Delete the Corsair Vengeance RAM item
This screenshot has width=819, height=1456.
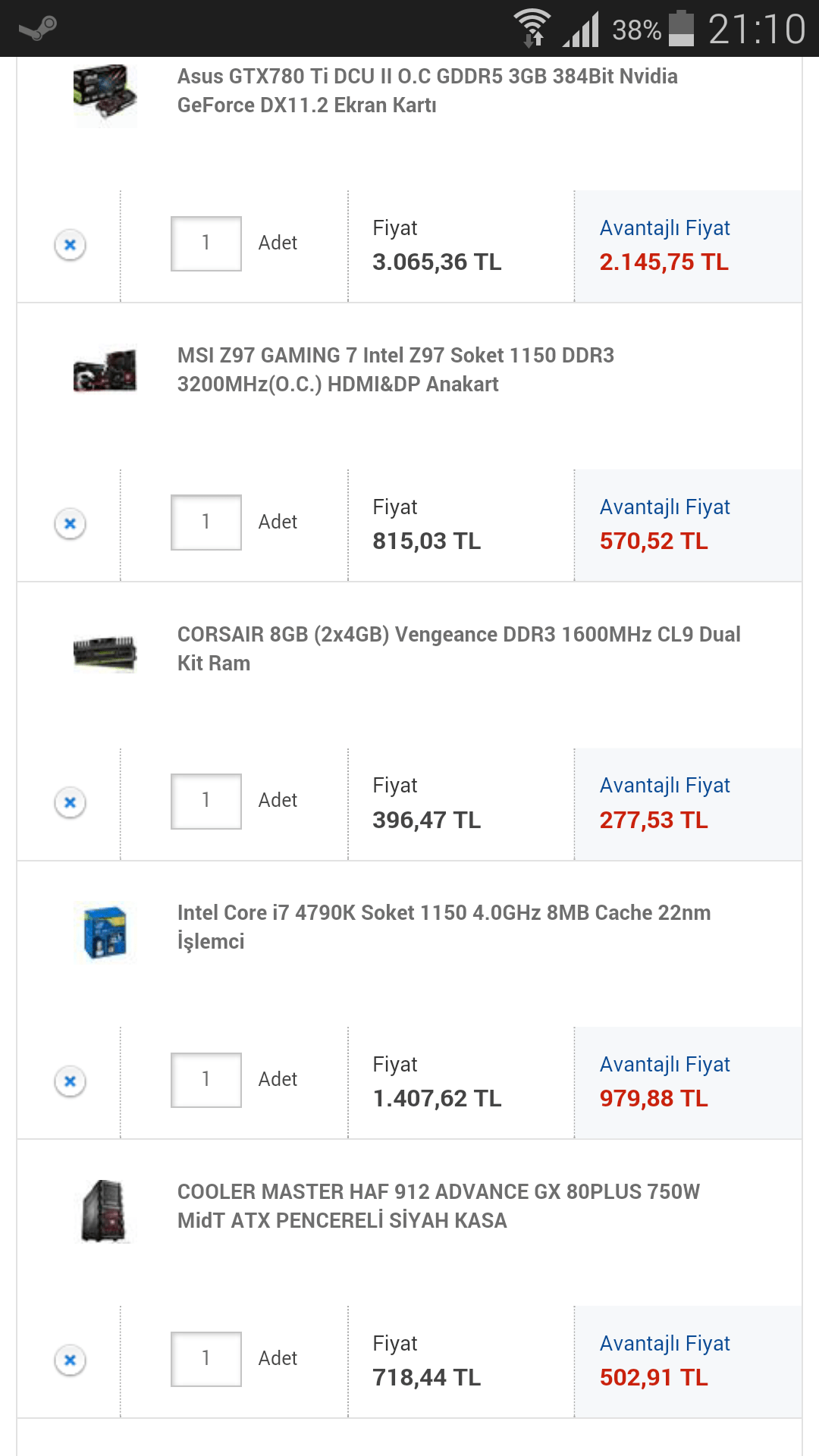click(70, 802)
